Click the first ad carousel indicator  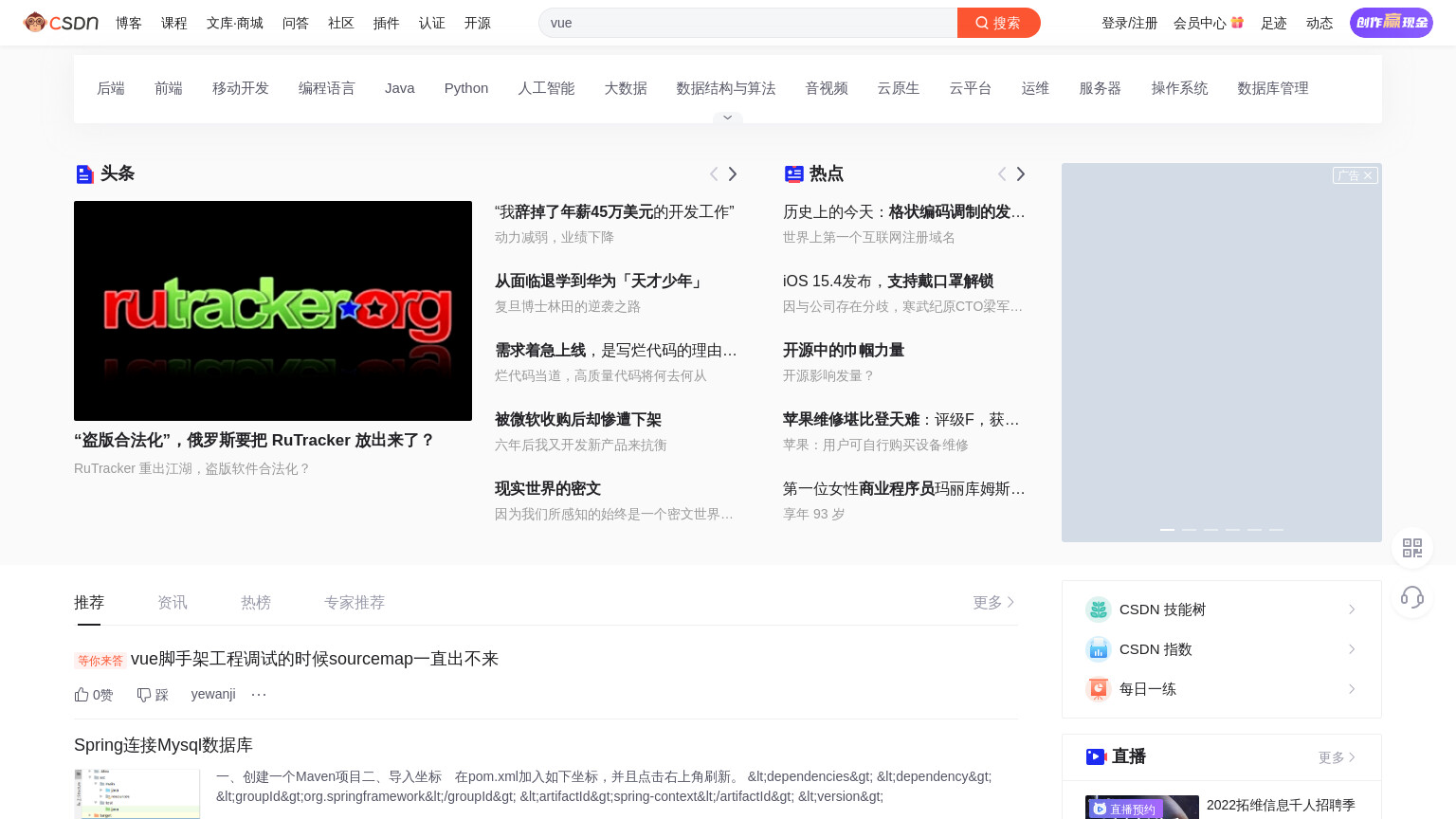(x=1167, y=530)
